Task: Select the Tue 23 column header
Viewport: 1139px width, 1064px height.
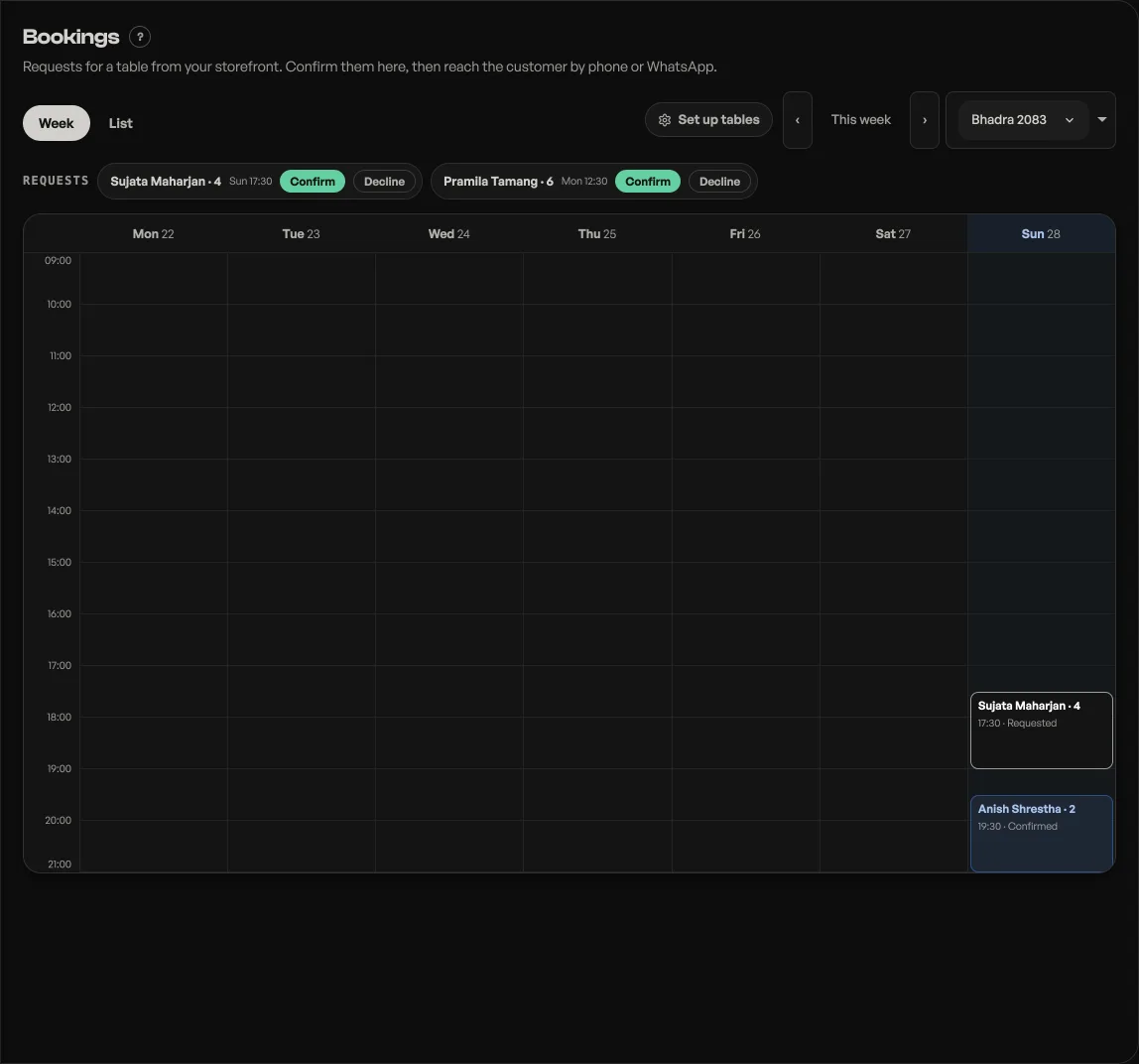Action: 302,234
